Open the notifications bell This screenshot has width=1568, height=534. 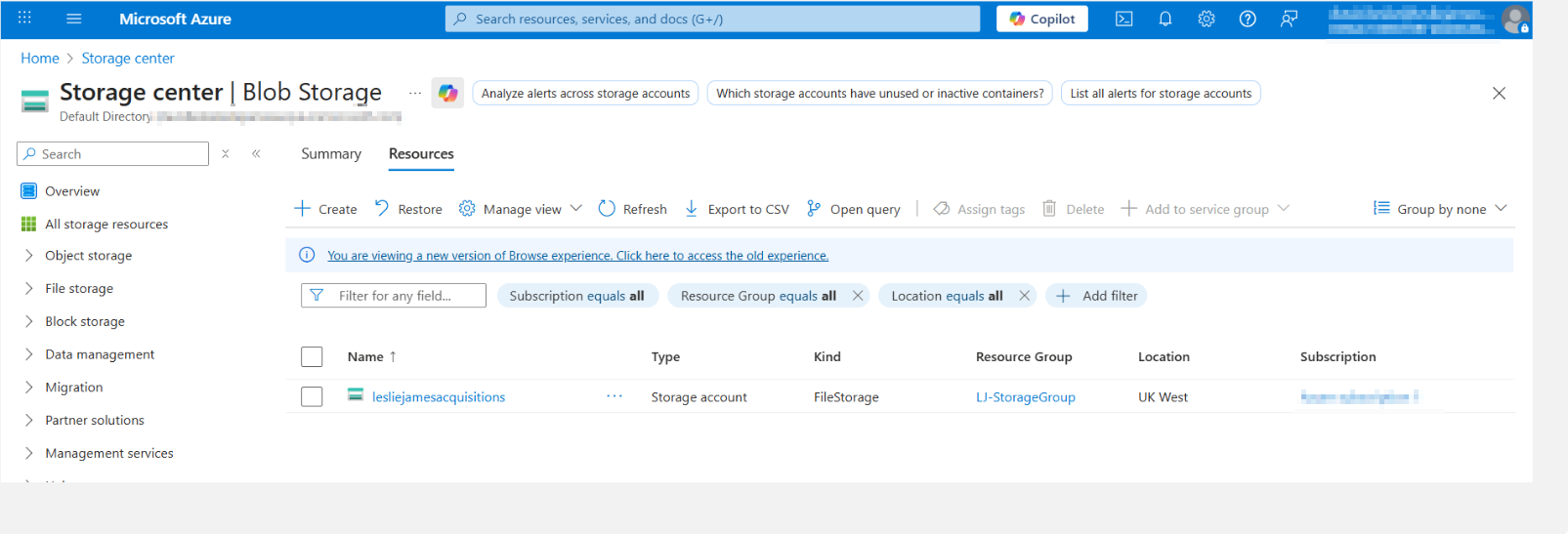click(1165, 19)
